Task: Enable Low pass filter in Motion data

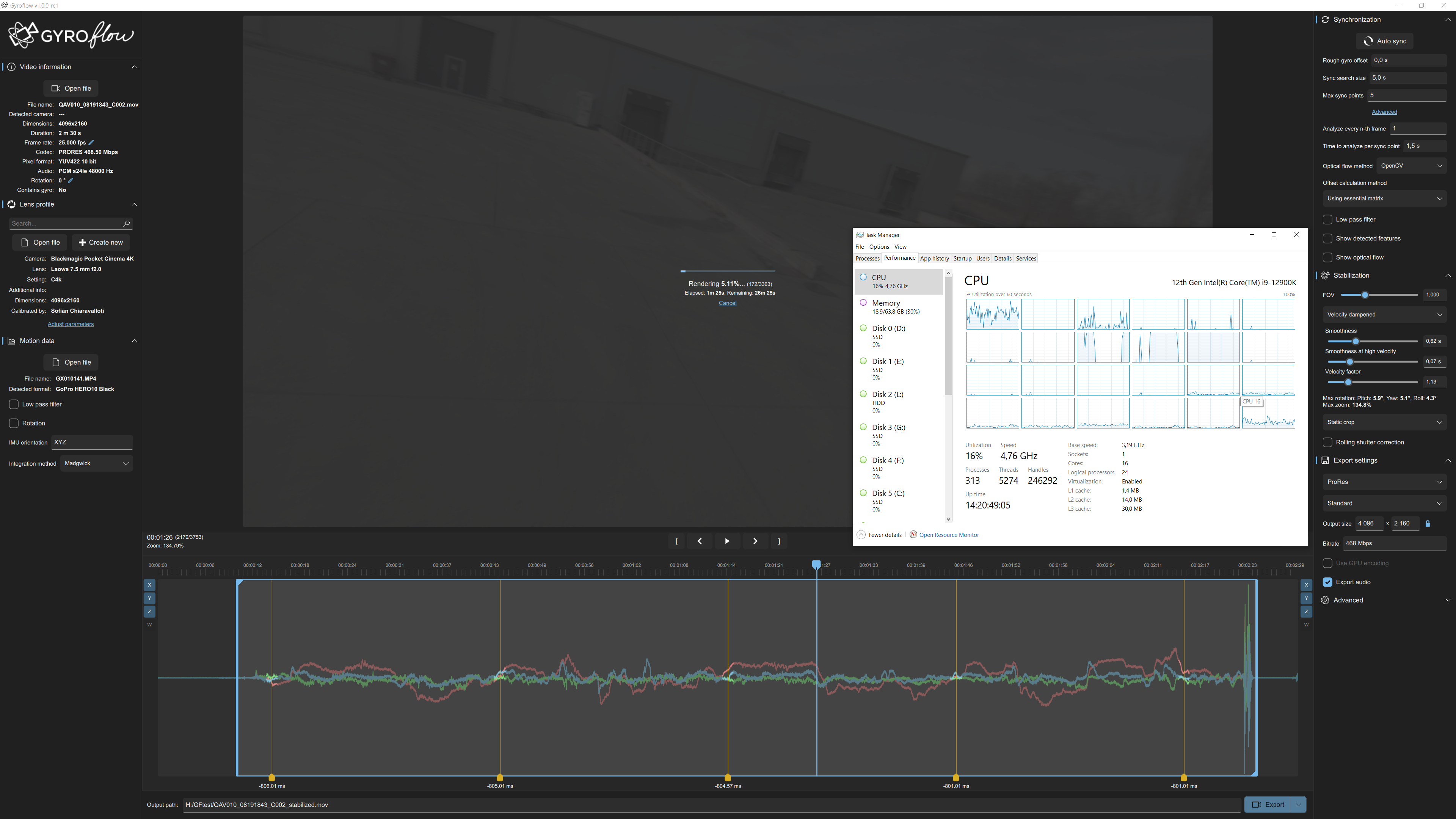Action: pyautogui.click(x=14, y=404)
